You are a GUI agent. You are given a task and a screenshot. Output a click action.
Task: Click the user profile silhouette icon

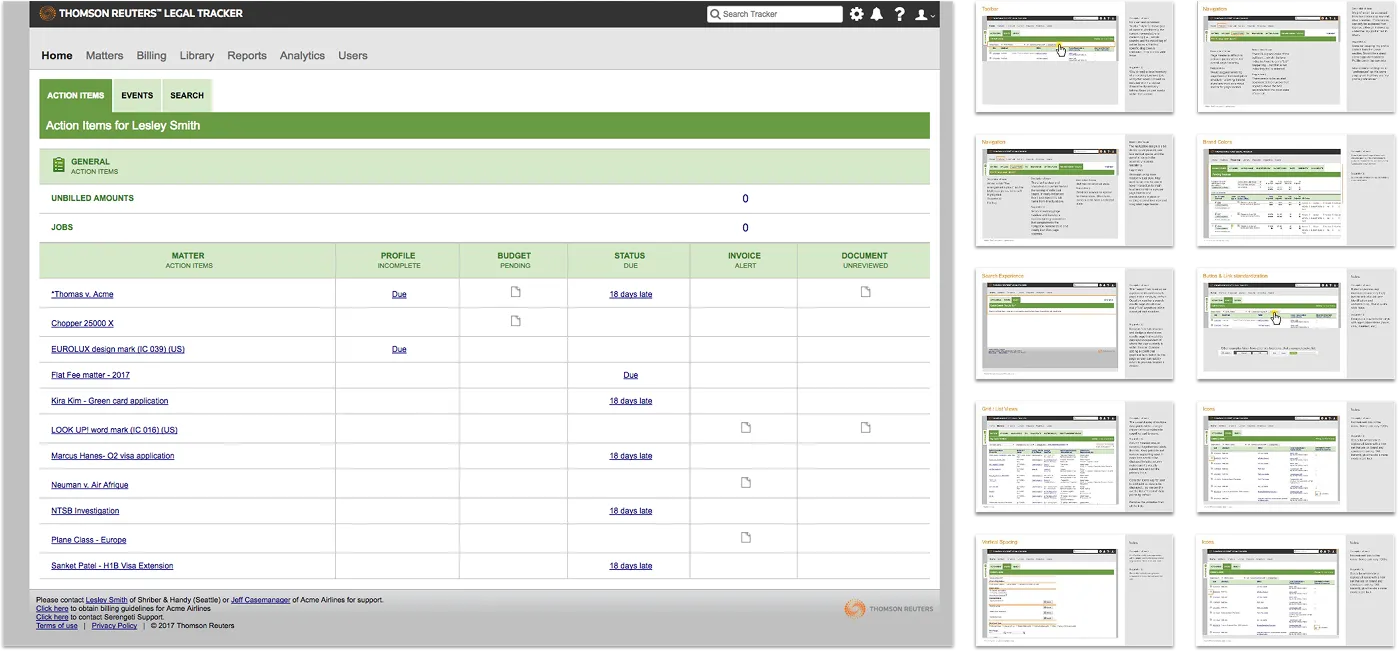pos(920,14)
